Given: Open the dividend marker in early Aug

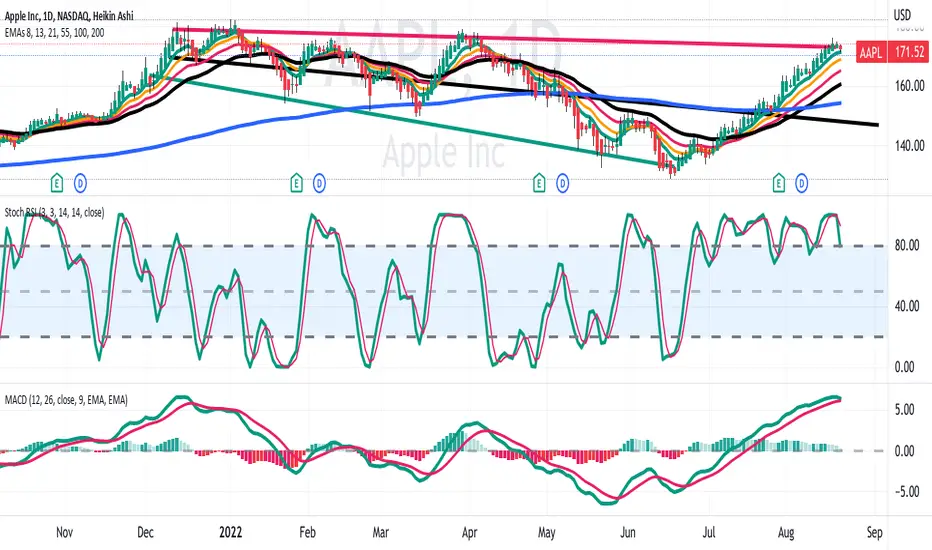Looking at the screenshot, I should point(802,184).
